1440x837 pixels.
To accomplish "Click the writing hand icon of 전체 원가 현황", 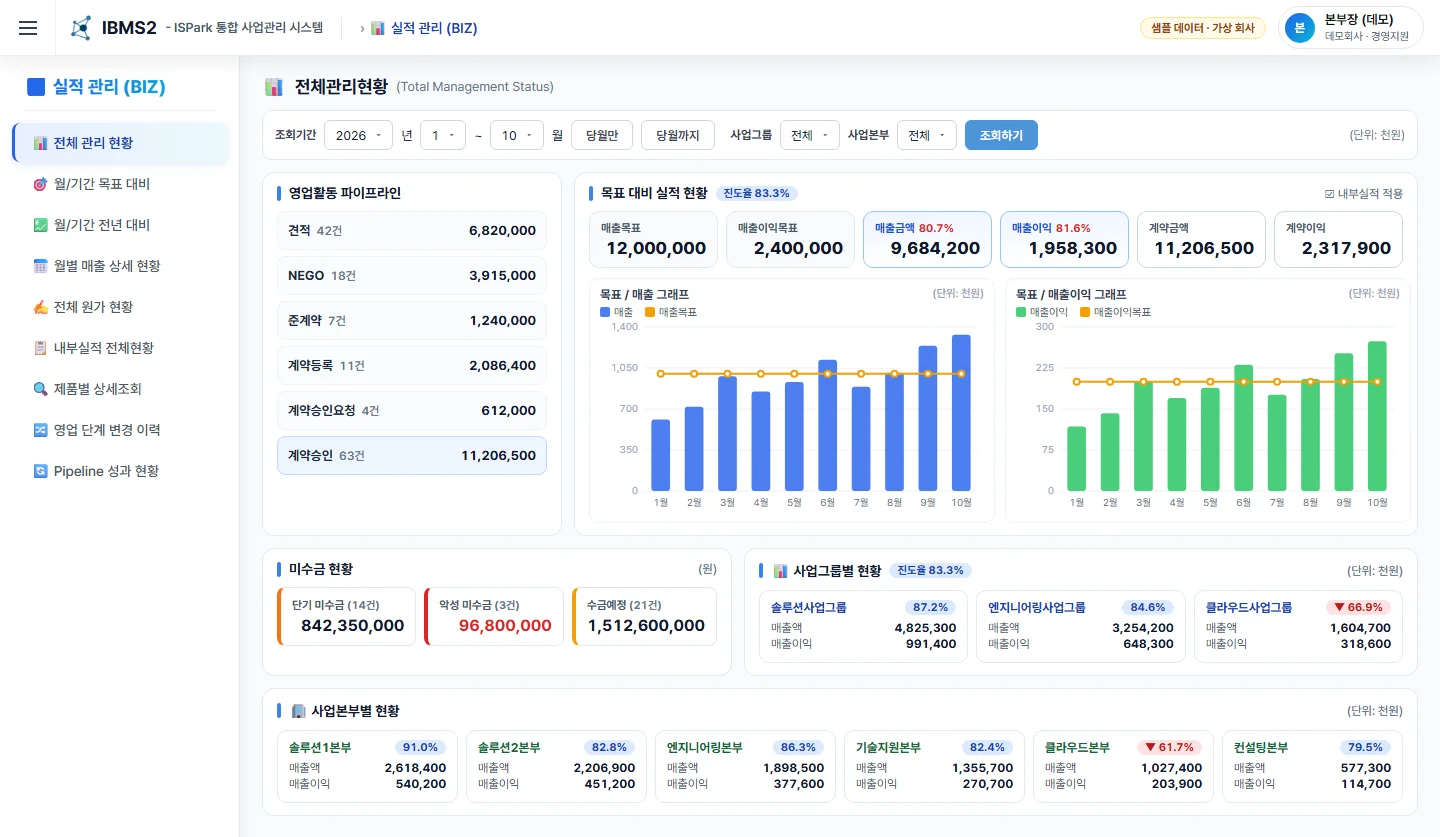I will [x=40, y=307].
